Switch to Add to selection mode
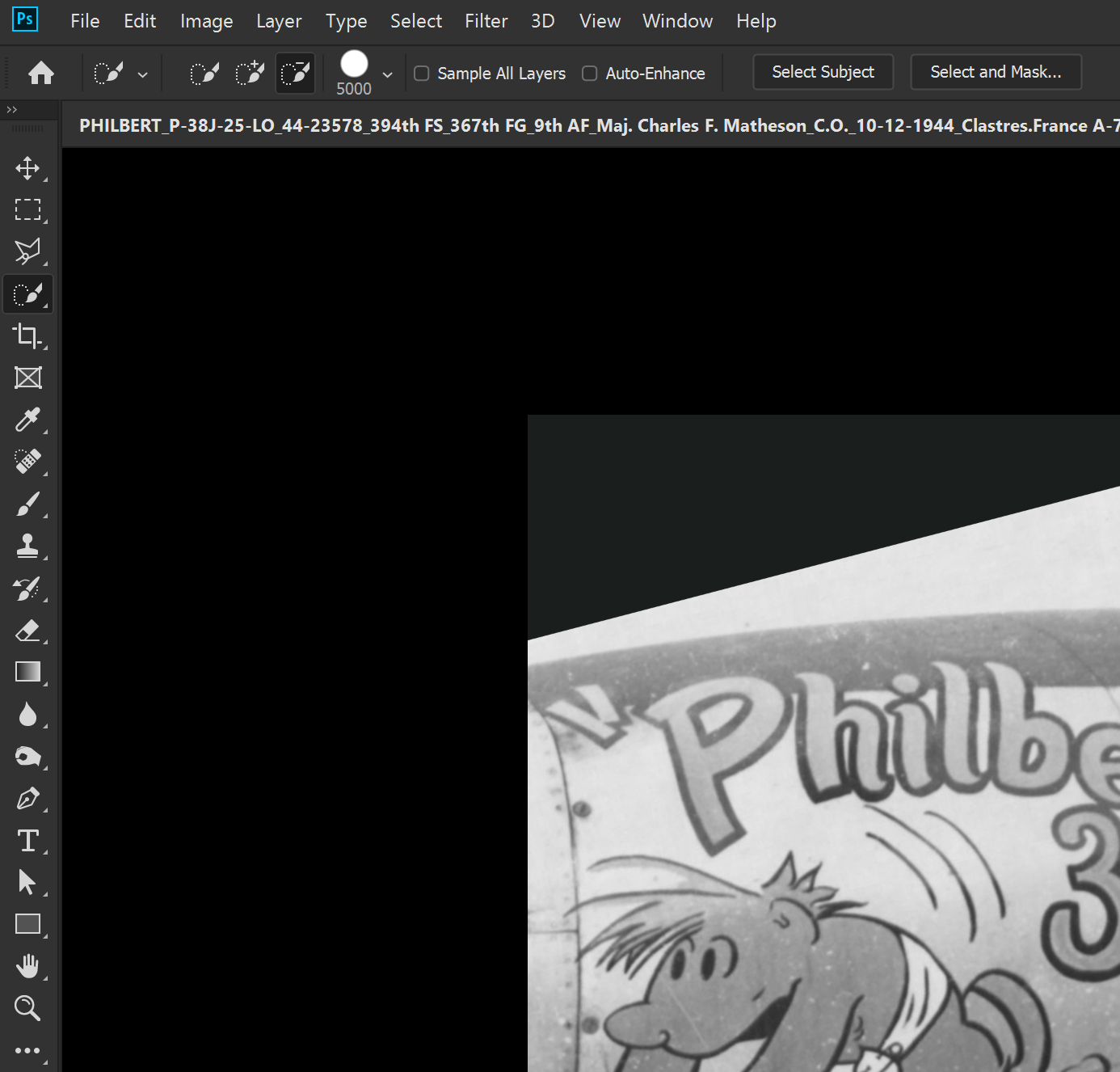This screenshot has height=1072, width=1120. (x=250, y=73)
